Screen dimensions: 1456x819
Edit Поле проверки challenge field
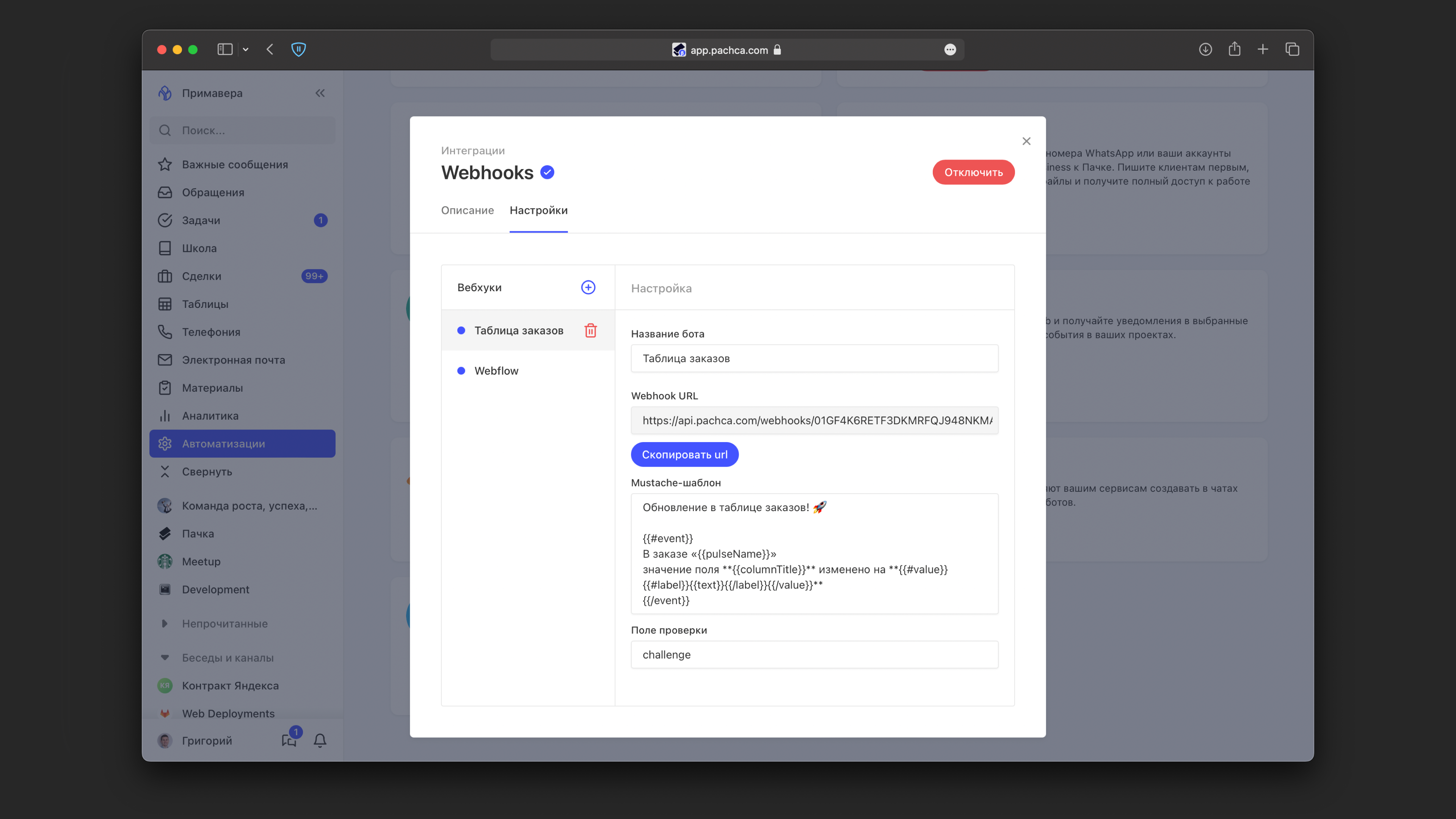(814, 654)
